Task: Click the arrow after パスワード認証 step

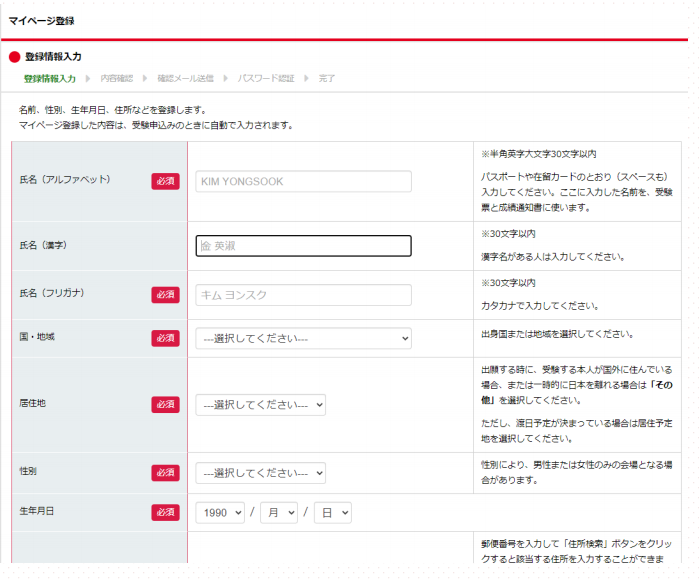Action: point(306,78)
